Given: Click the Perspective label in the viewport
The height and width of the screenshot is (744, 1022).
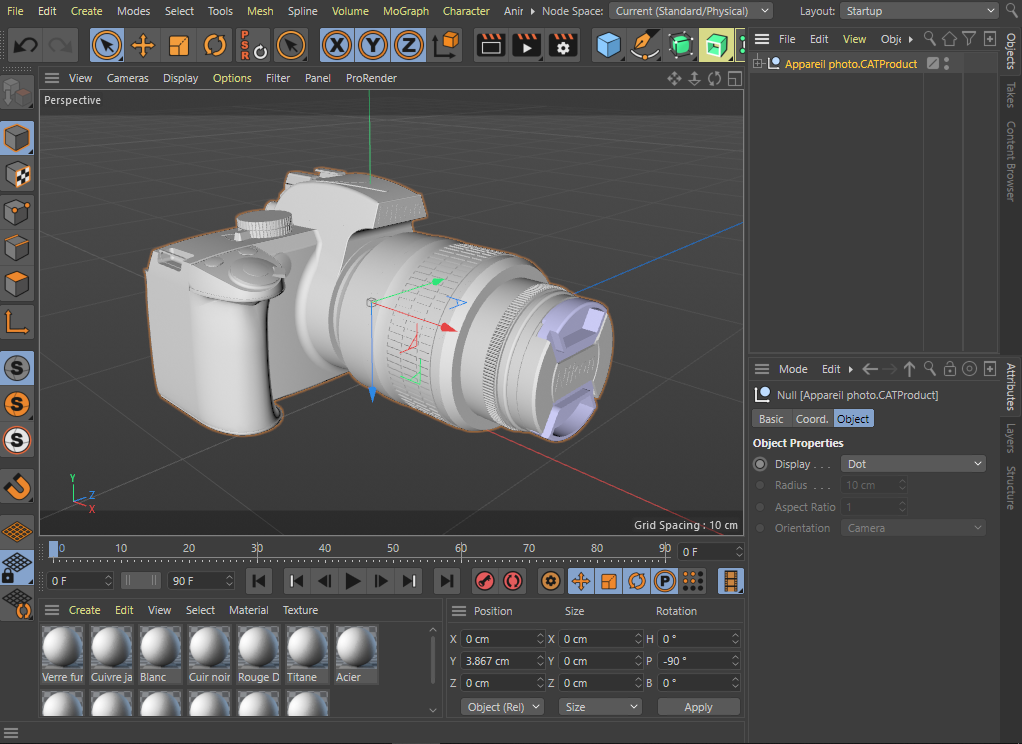Looking at the screenshot, I should (73, 100).
